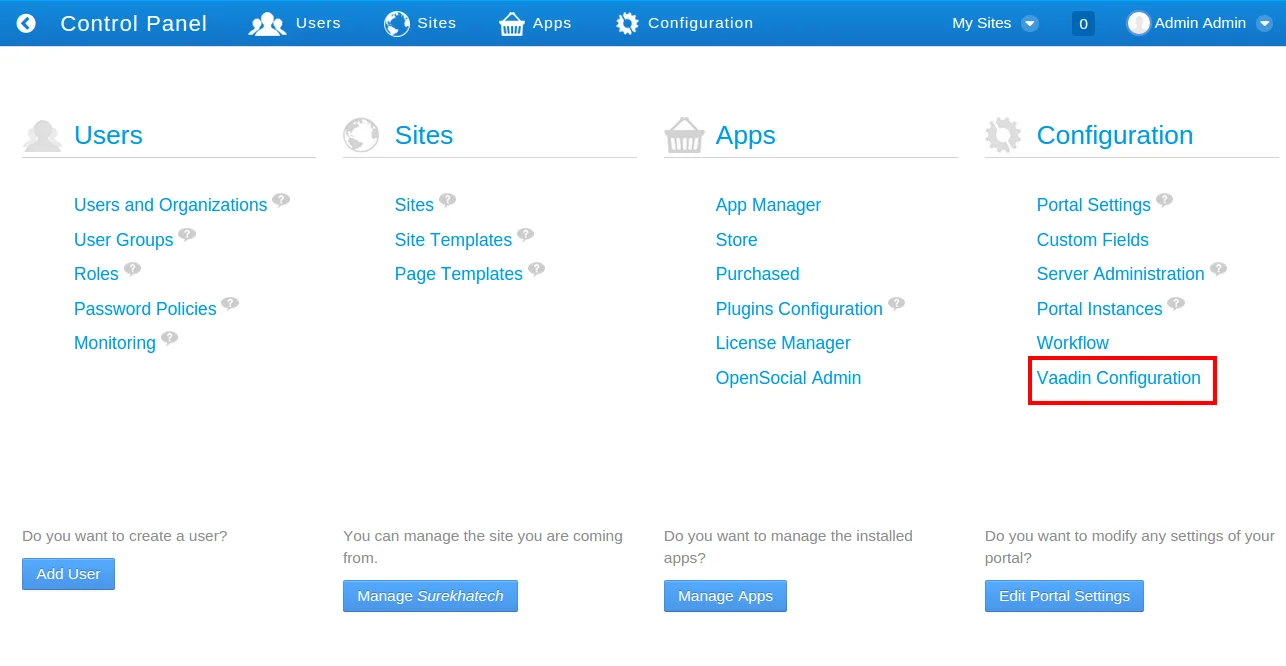Click the basket icon in top bar

(x=512, y=24)
